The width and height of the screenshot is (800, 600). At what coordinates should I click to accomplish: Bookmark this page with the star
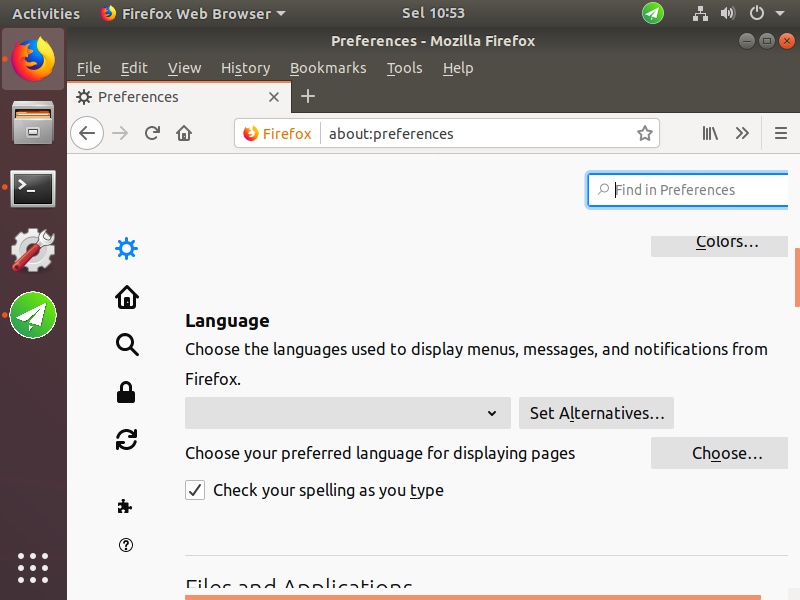(645, 133)
